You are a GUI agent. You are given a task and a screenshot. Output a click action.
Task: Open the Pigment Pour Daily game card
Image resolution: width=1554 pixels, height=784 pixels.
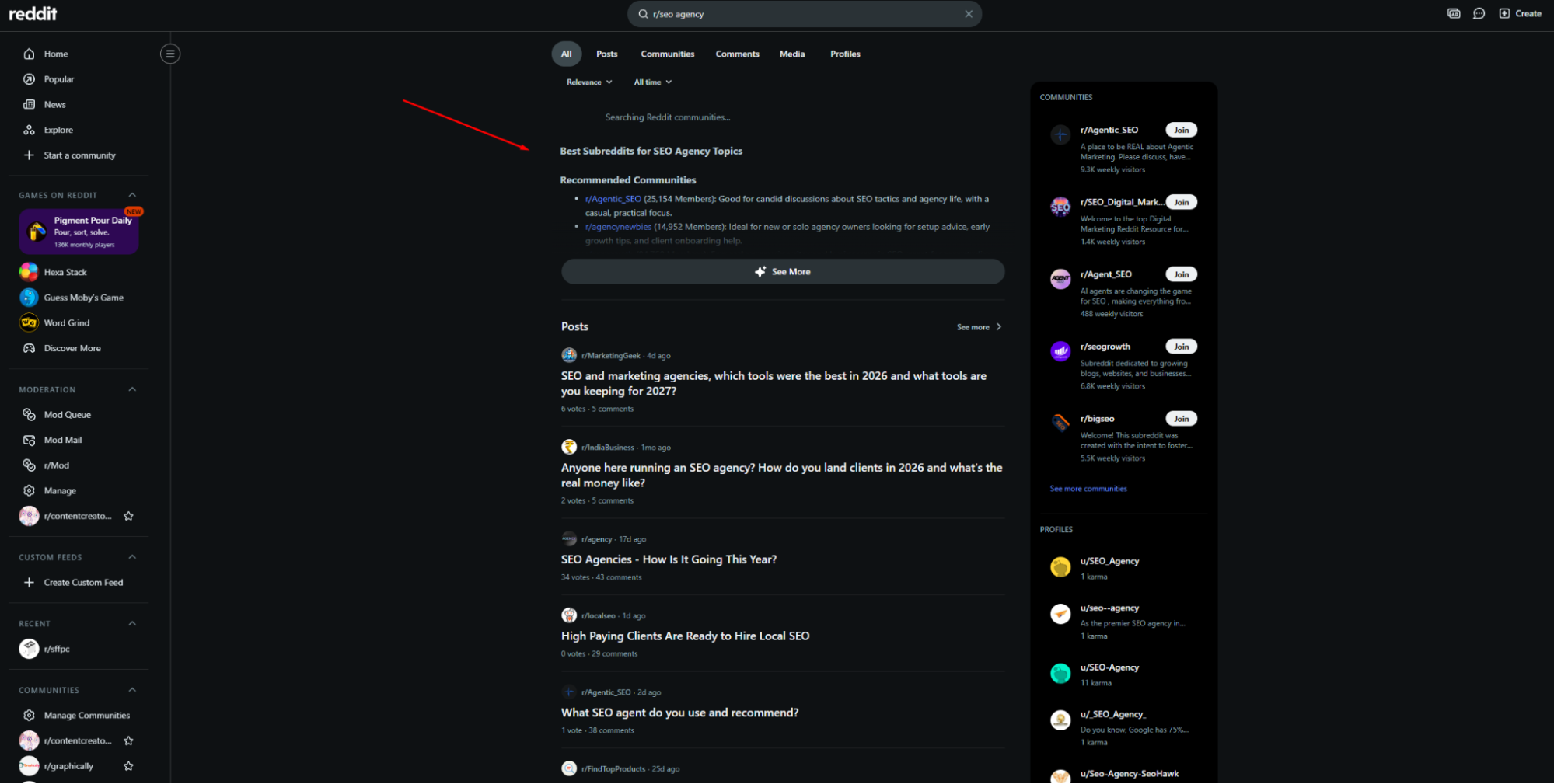79,232
